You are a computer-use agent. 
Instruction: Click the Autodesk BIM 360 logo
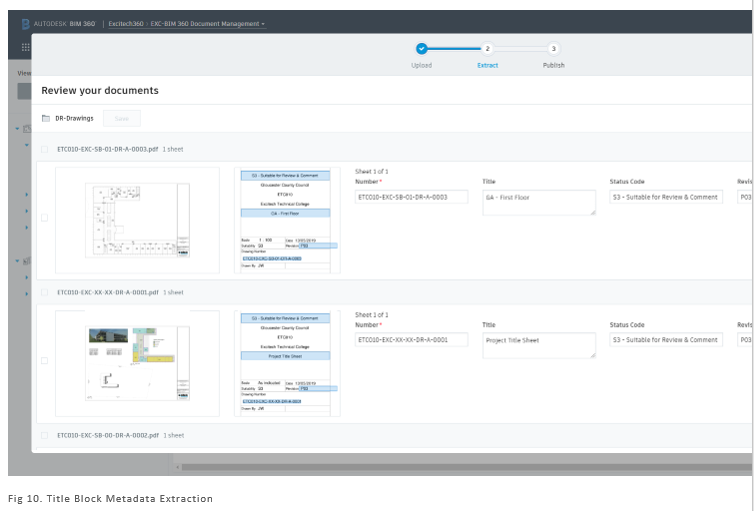click(x=25, y=24)
